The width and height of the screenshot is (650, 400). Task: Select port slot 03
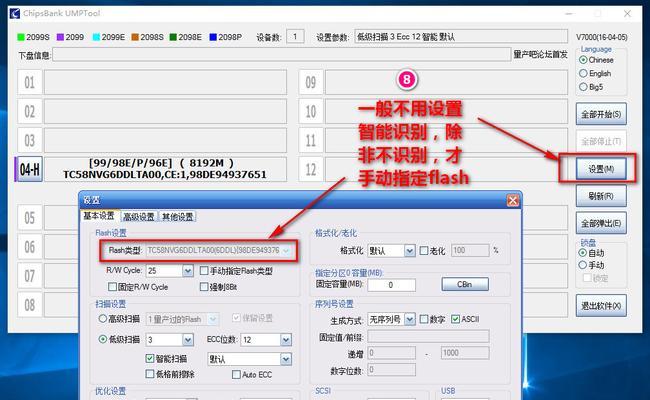pos(30,141)
